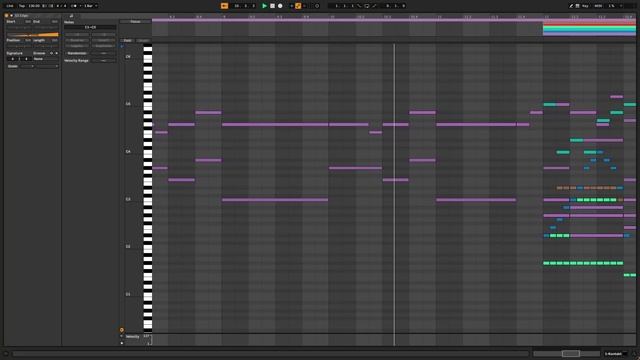Click the CPU load meter in control bar
This screenshot has width=640, height=360.
pos(611,6)
